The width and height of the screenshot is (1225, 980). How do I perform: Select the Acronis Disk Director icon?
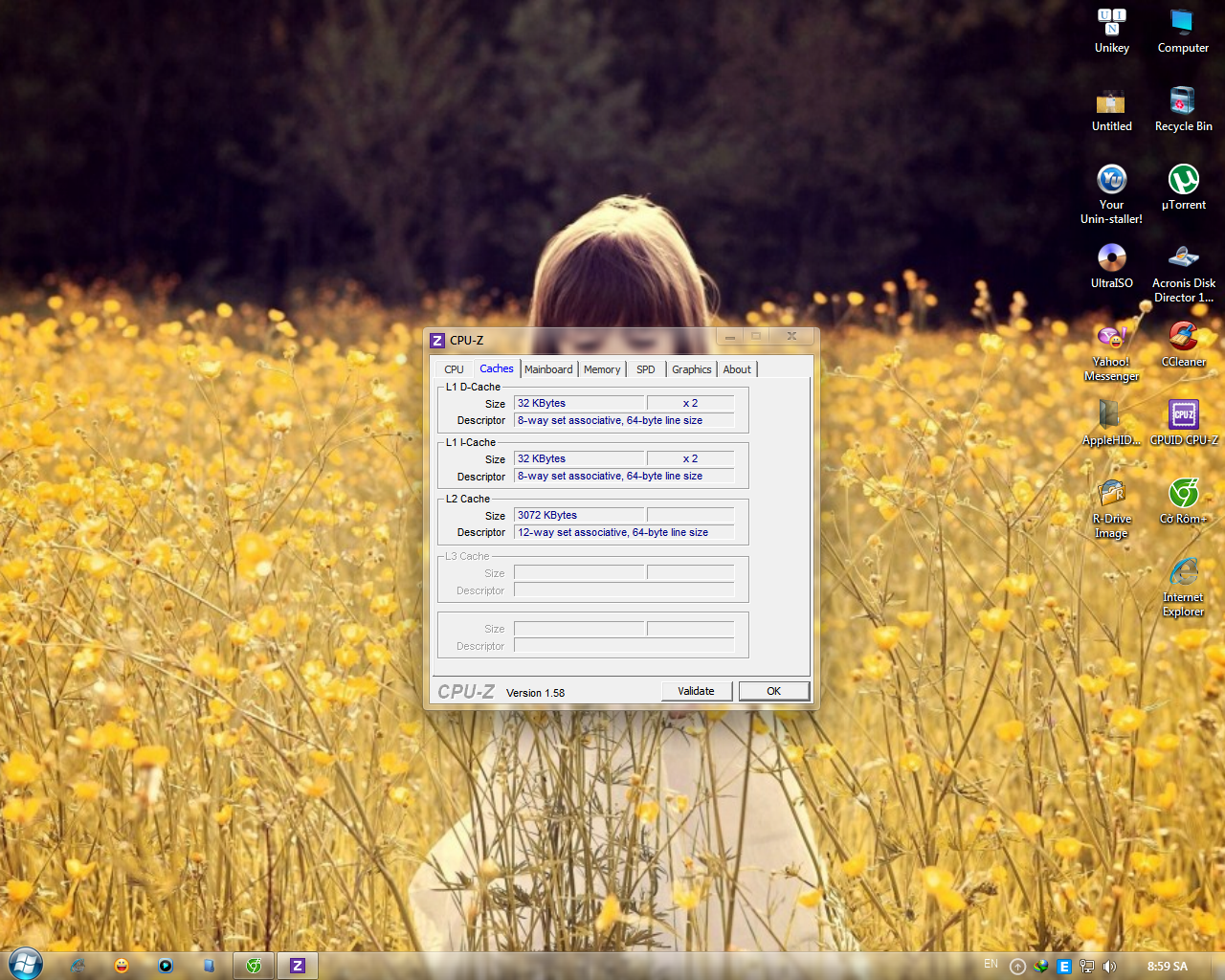click(1183, 274)
